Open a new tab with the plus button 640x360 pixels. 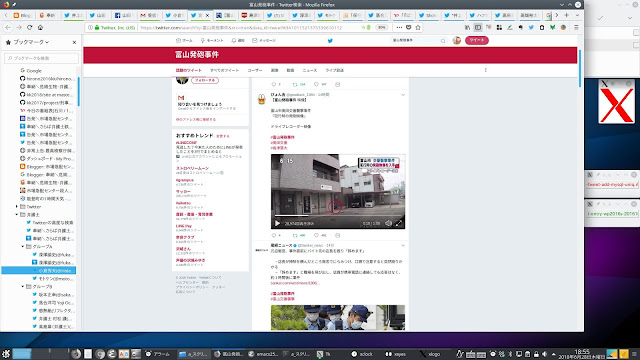(x=567, y=15)
